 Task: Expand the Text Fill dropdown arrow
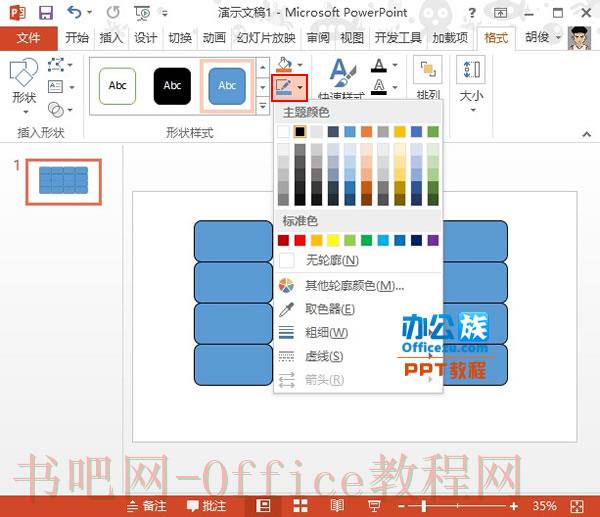[395, 65]
